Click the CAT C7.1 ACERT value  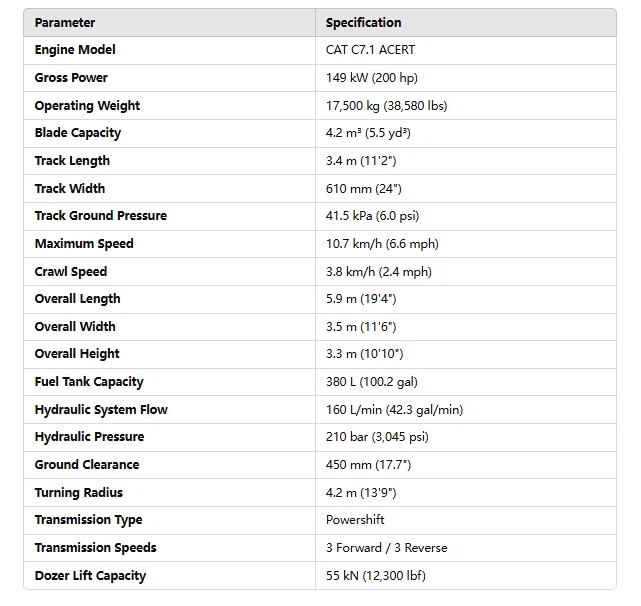pos(370,50)
